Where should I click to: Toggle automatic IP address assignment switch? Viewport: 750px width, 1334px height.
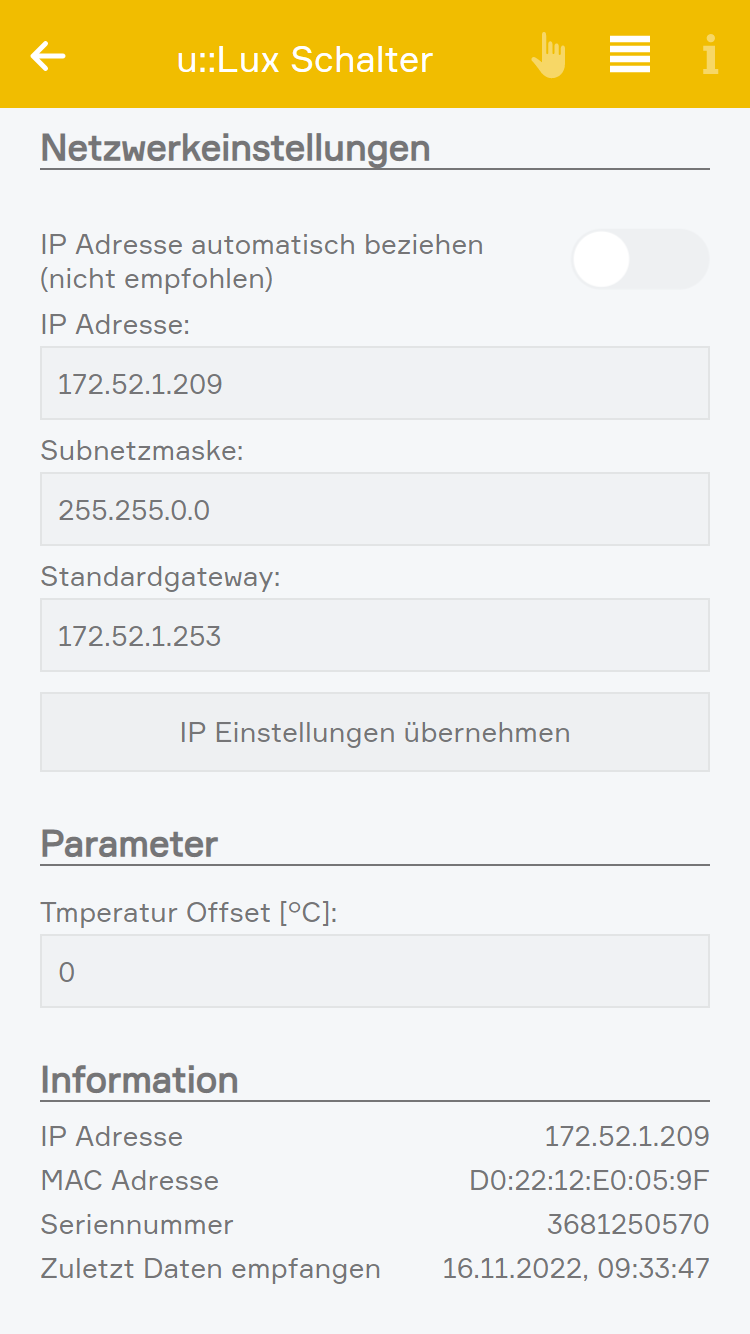(x=640, y=259)
